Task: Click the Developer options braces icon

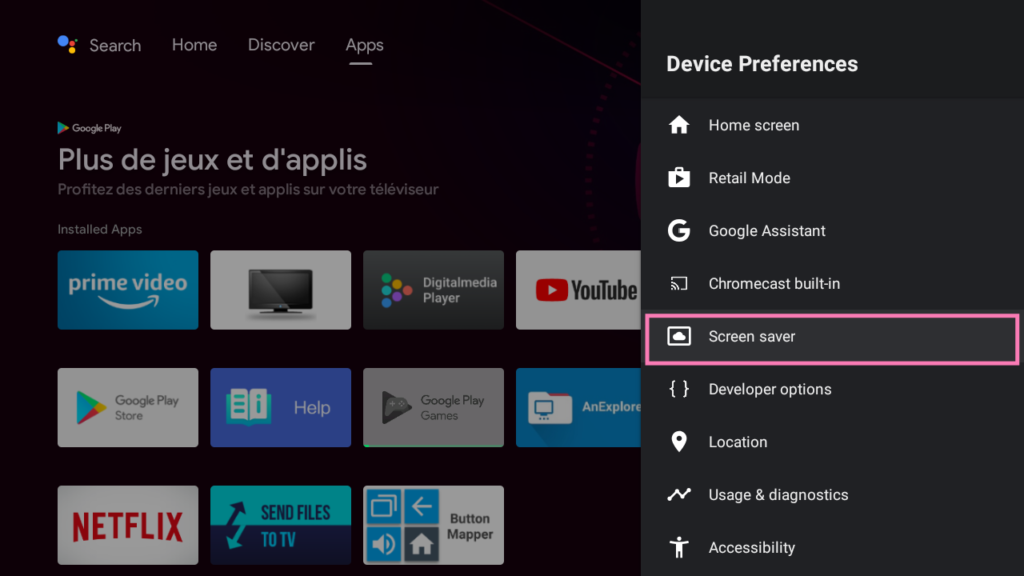Action: point(679,389)
